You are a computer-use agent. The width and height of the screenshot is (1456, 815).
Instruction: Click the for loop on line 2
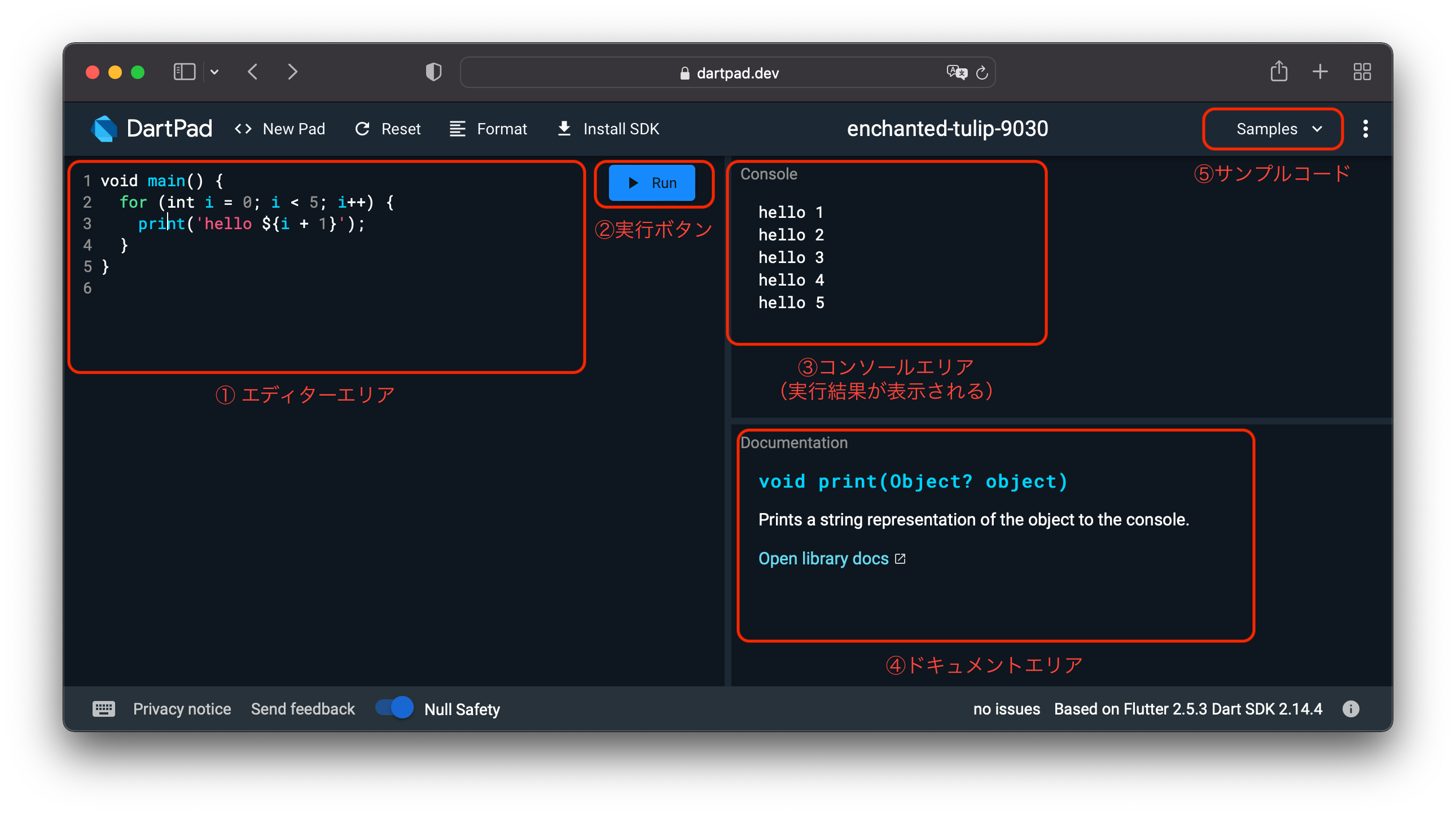coord(256,201)
